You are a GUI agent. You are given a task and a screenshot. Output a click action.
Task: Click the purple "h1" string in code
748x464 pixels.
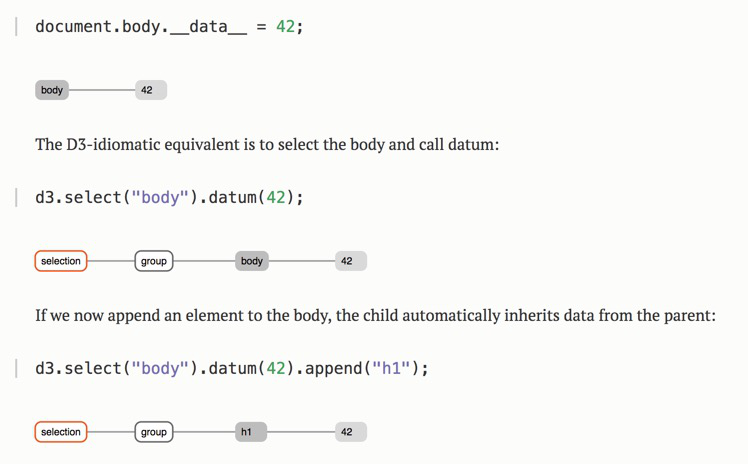391,368
